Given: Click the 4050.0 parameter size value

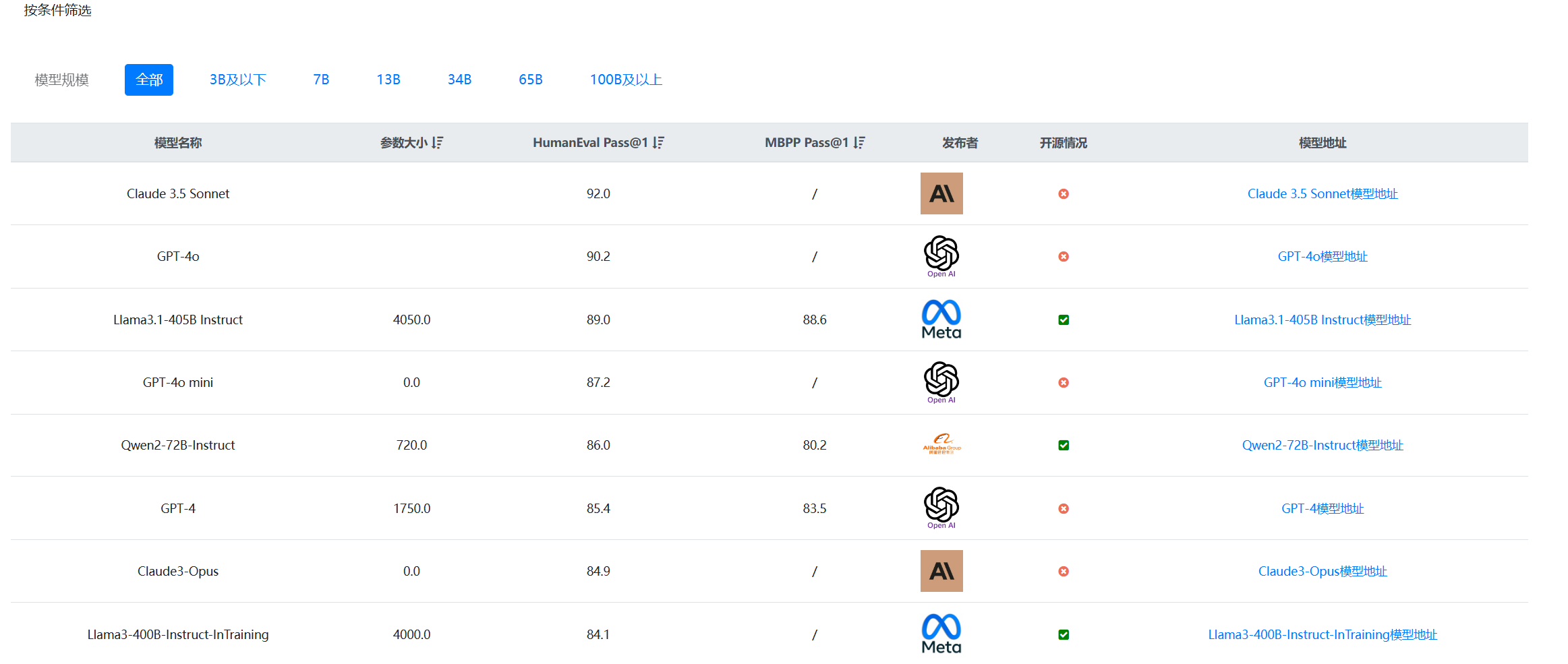Looking at the screenshot, I should pyautogui.click(x=411, y=320).
